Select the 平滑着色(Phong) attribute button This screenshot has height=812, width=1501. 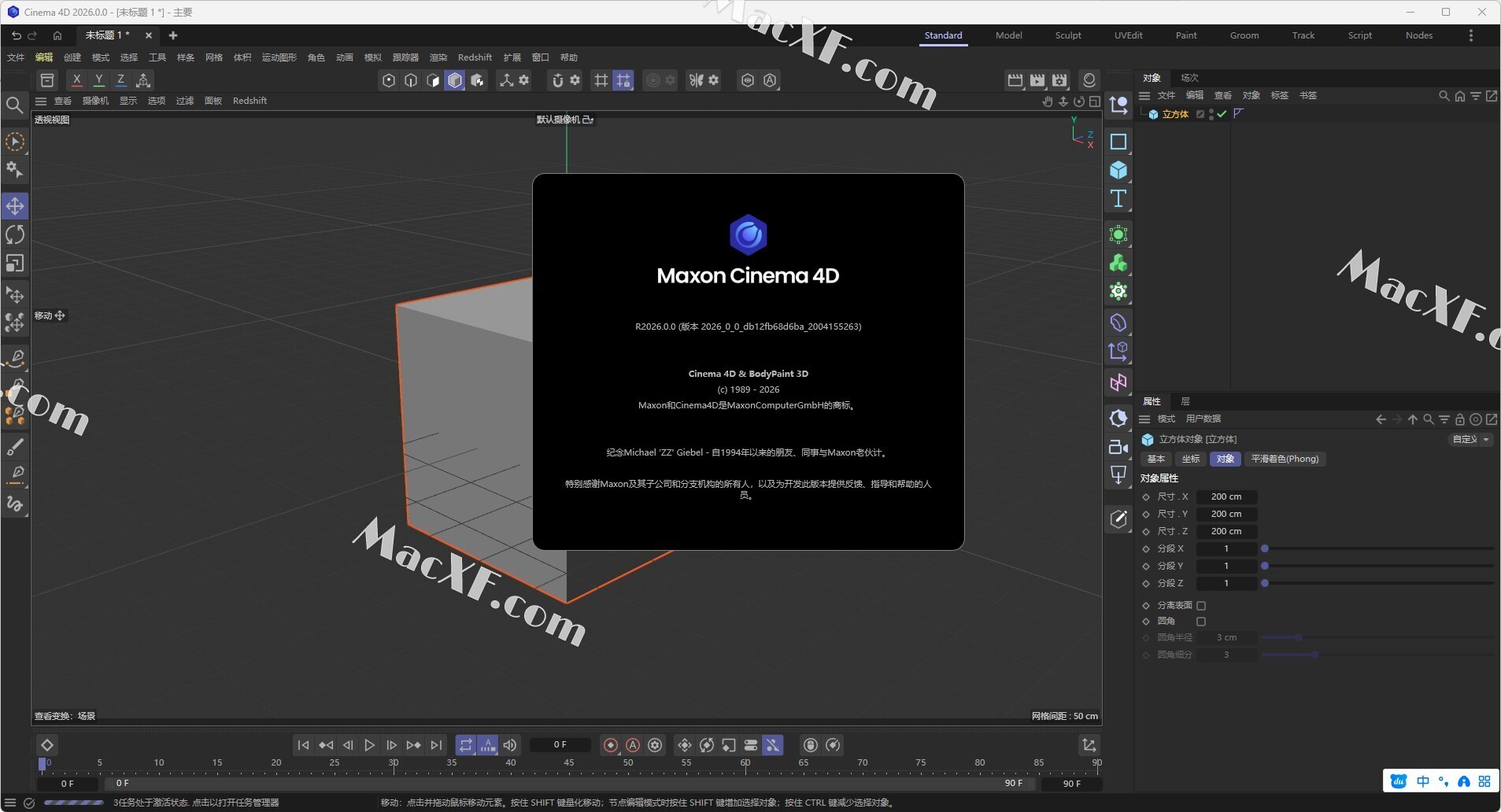[1285, 460]
